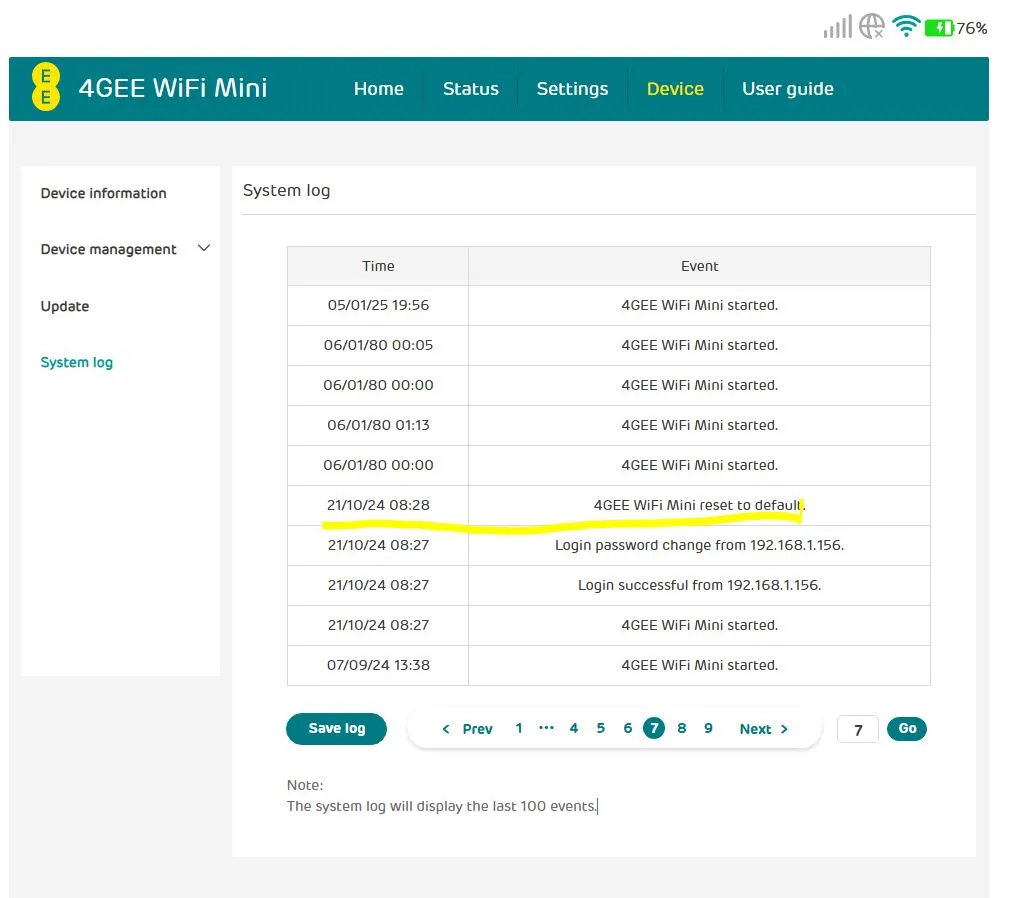This screenshot has width=1015, height=898.
Task: Select the 21/10/24 08:28 time cell
Action: click(378, 505)
